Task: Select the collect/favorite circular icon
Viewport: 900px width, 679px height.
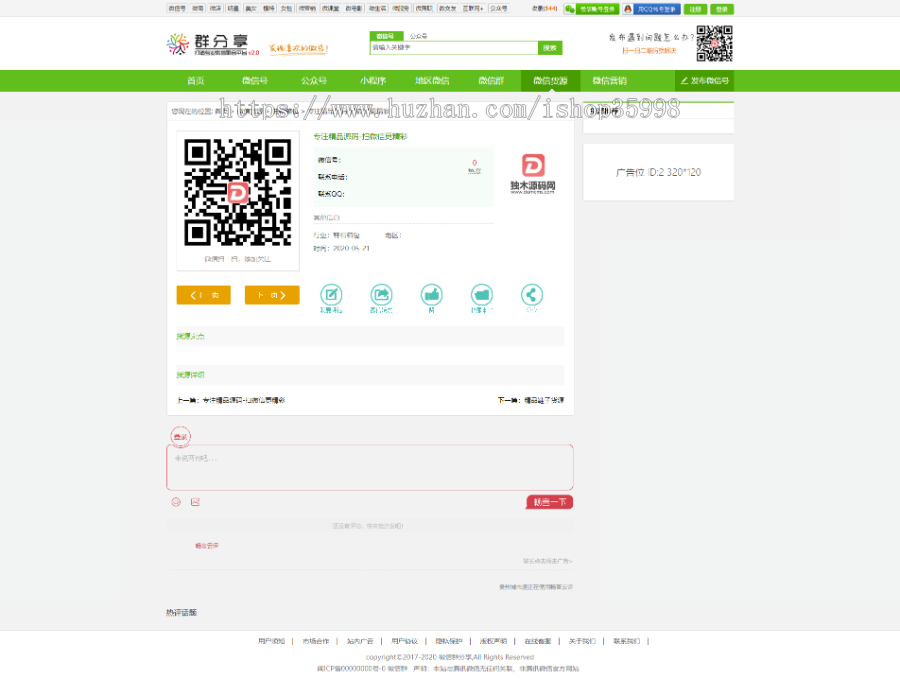Action: point(481,295)
